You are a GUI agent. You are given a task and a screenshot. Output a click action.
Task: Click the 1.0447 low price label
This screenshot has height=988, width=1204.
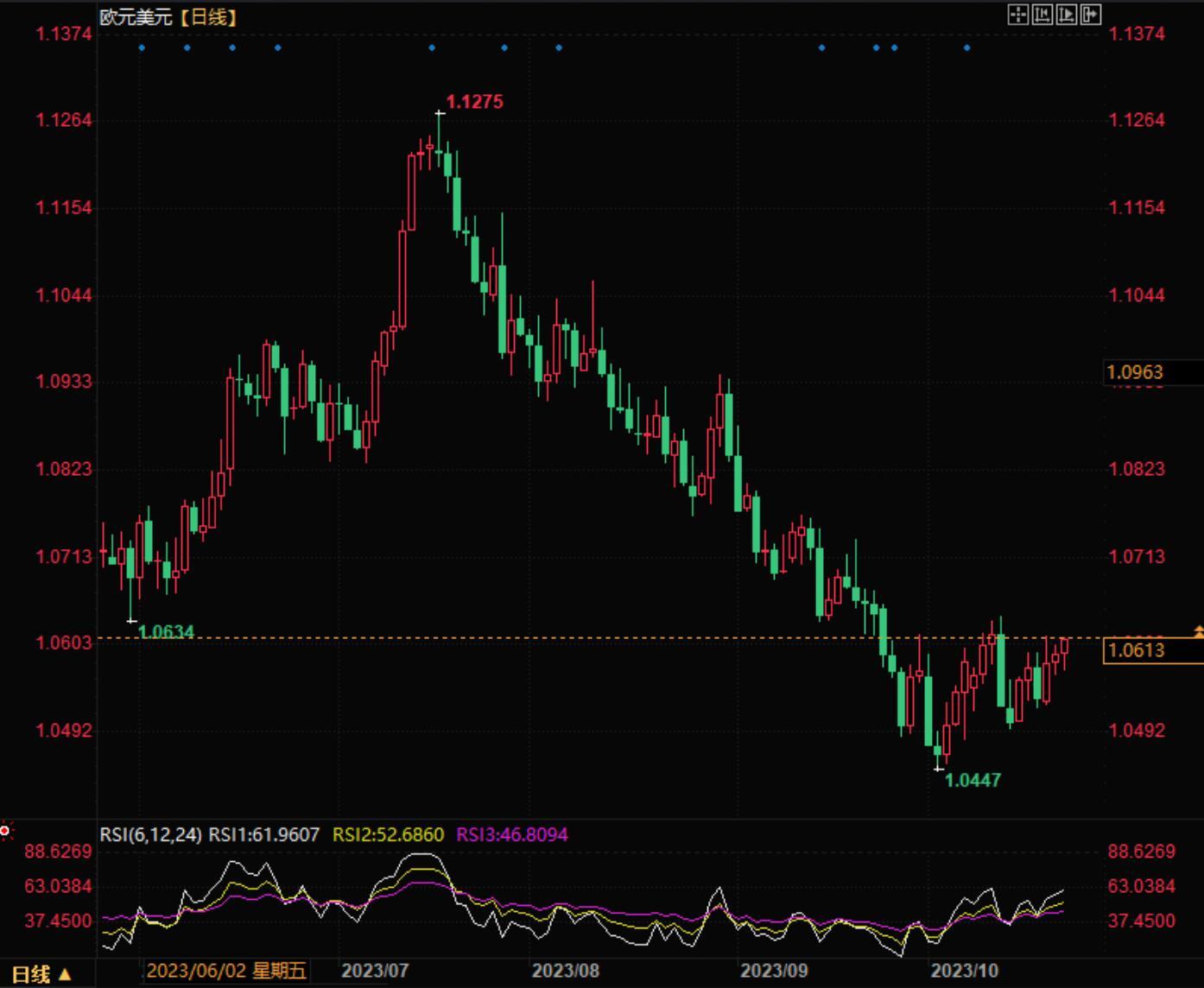point(973,781)
